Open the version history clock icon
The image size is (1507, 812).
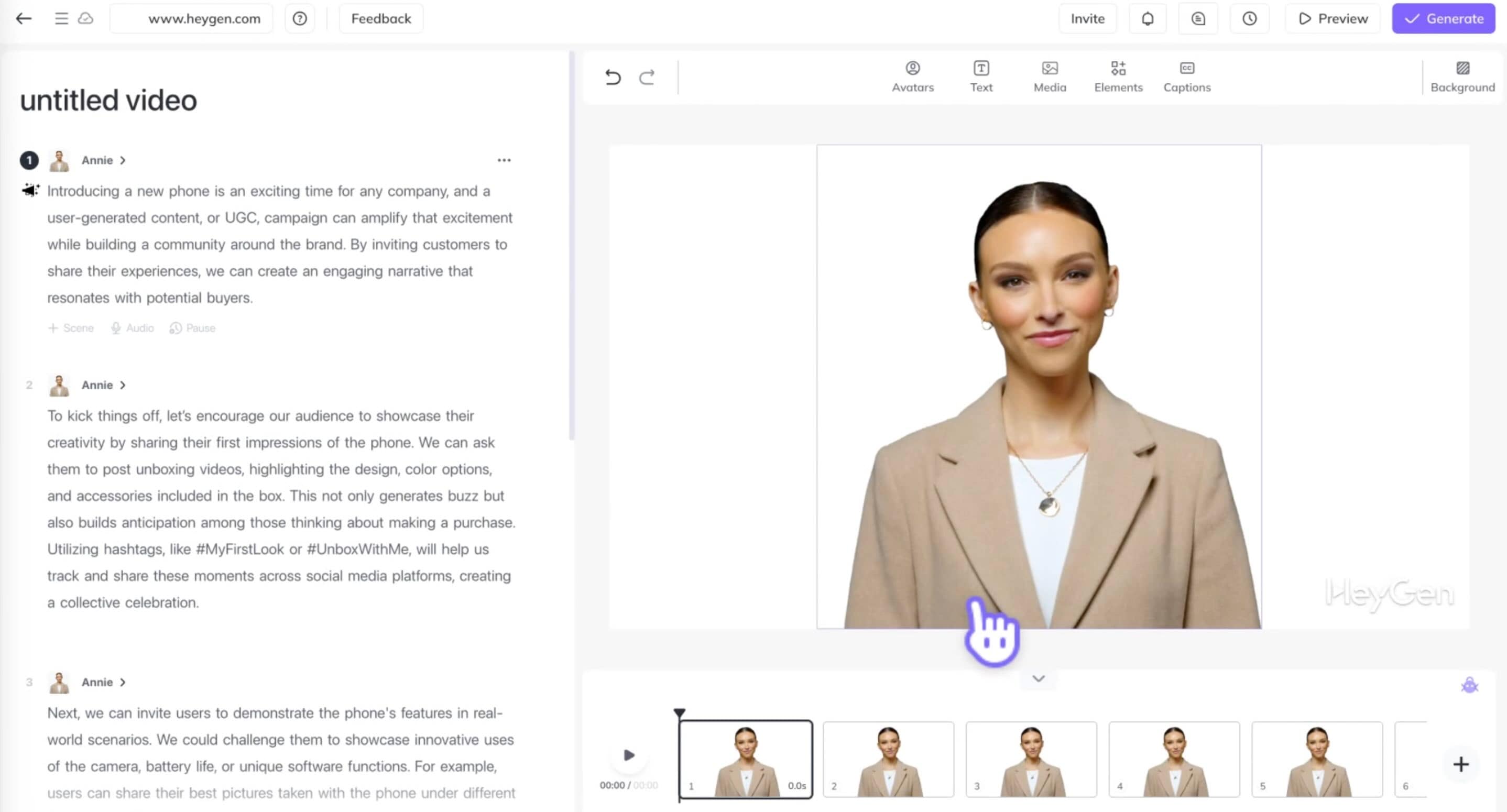tap(1250, 18)
